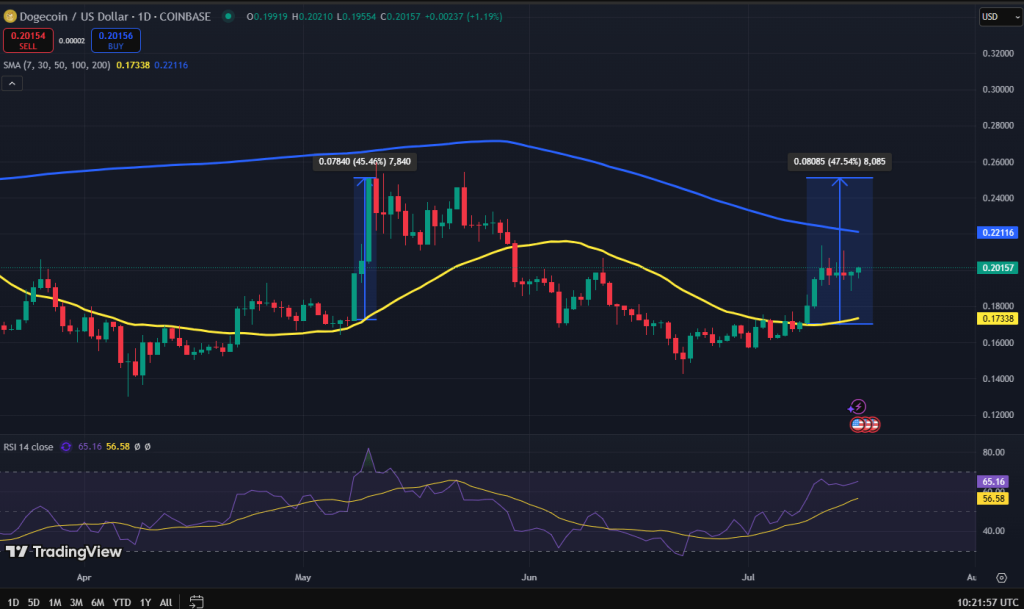
Task: Switch to the YTD time range
Action: tap(121, 602)
